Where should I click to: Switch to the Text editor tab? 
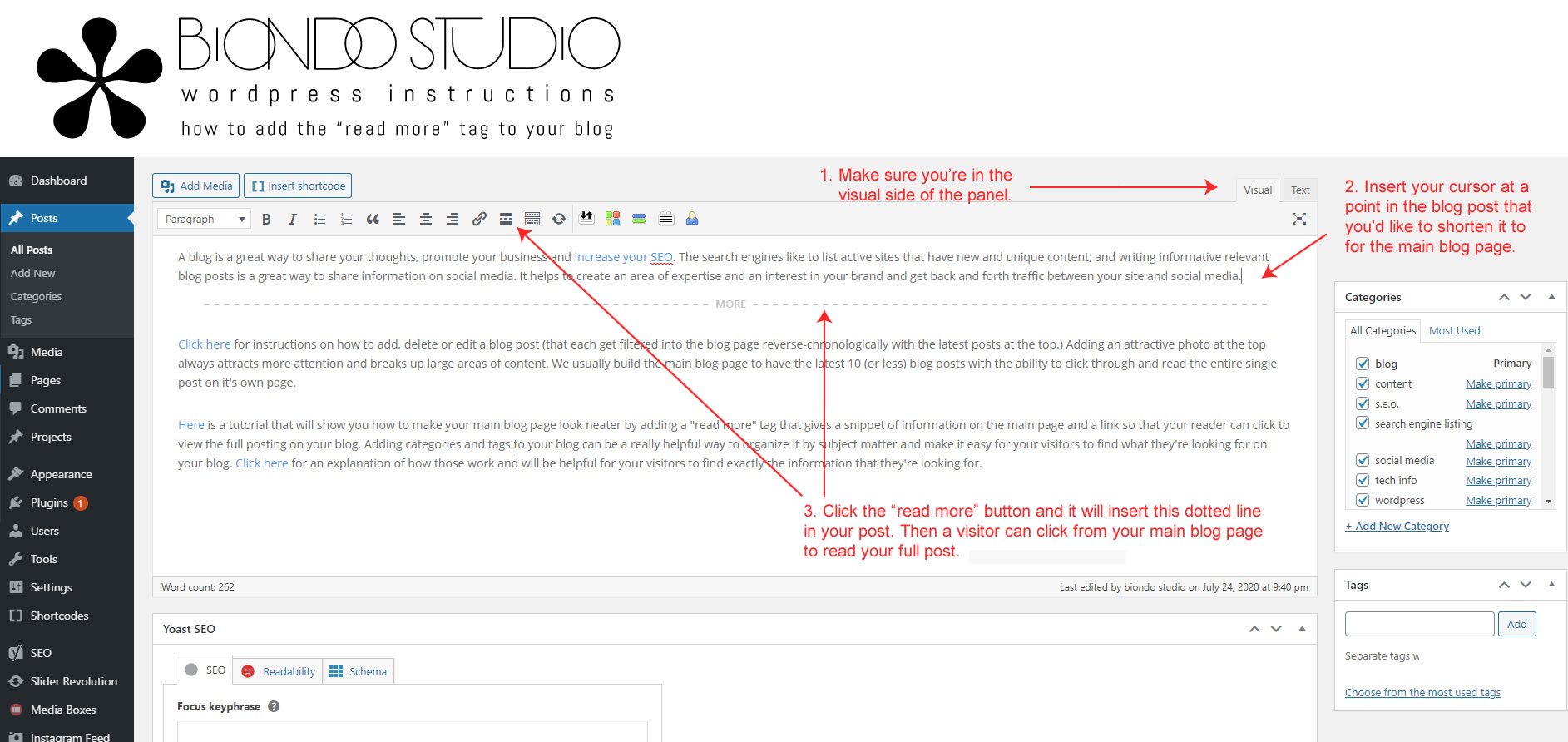pos(1300,190)
